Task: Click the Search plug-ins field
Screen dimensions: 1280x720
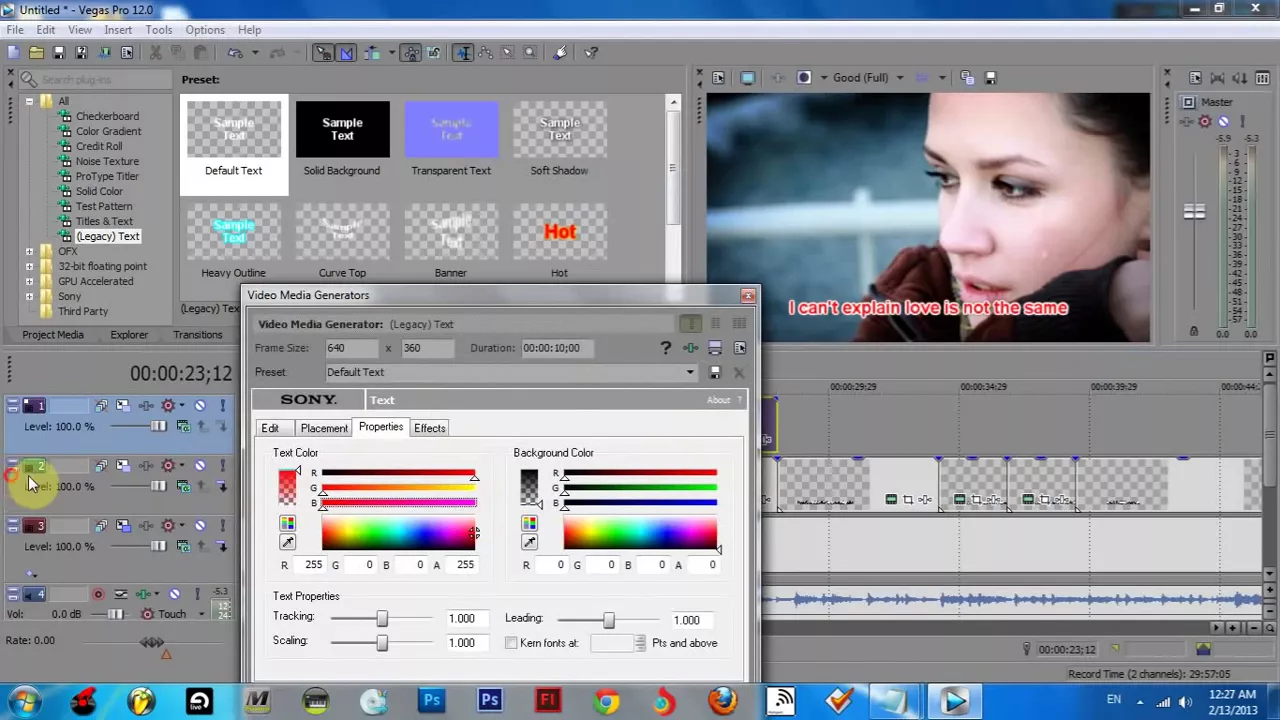Action: 95,79
